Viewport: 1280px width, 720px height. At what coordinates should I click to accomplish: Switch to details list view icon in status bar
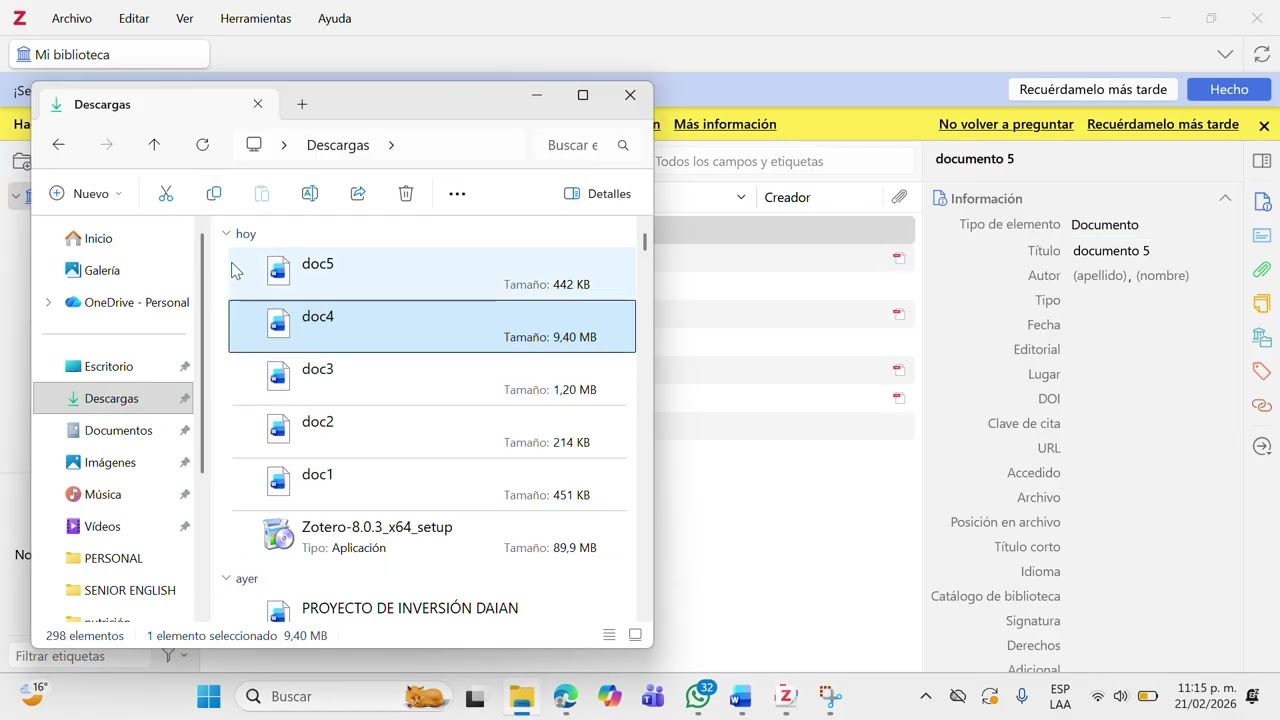[609, 635]
